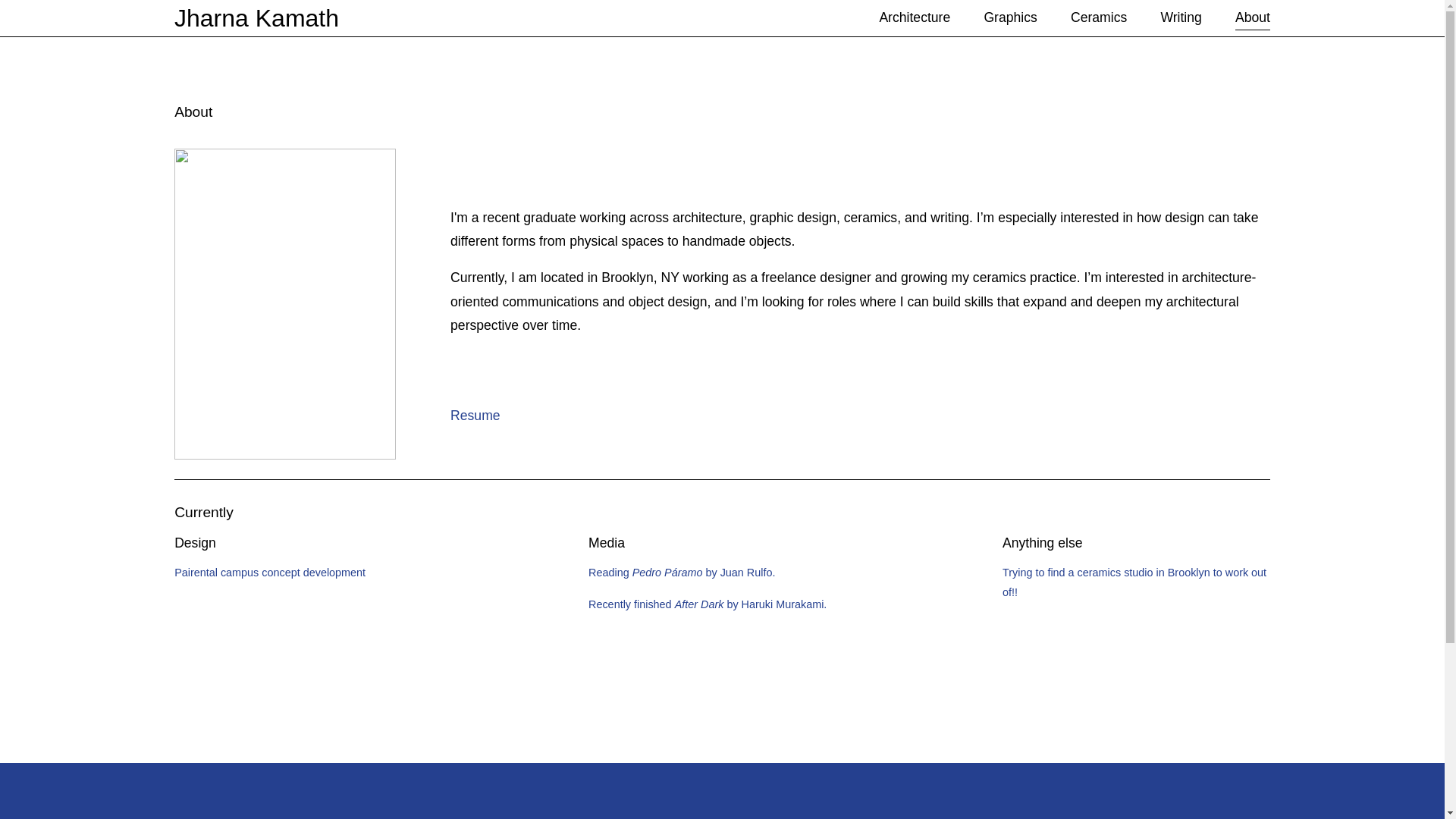The width and height of the screenshot is (1456, 819).
Task: Go to the Graphics section
Action: tap(1009, 17)
